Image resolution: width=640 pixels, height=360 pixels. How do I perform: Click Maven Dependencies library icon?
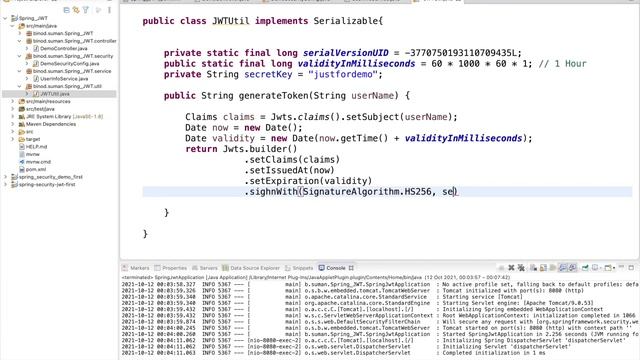click(22, 124)
